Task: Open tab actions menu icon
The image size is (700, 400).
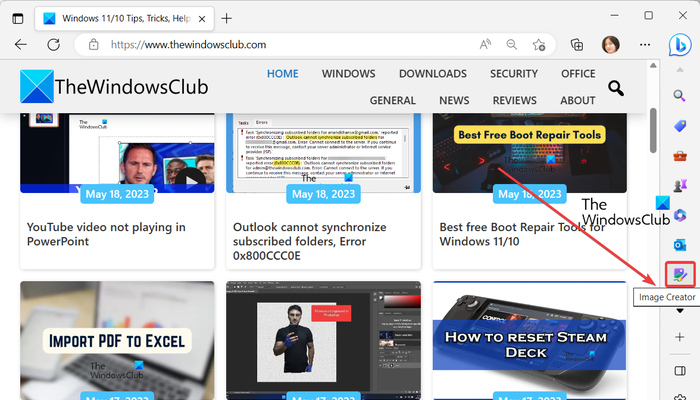Action: pos(18,19)
